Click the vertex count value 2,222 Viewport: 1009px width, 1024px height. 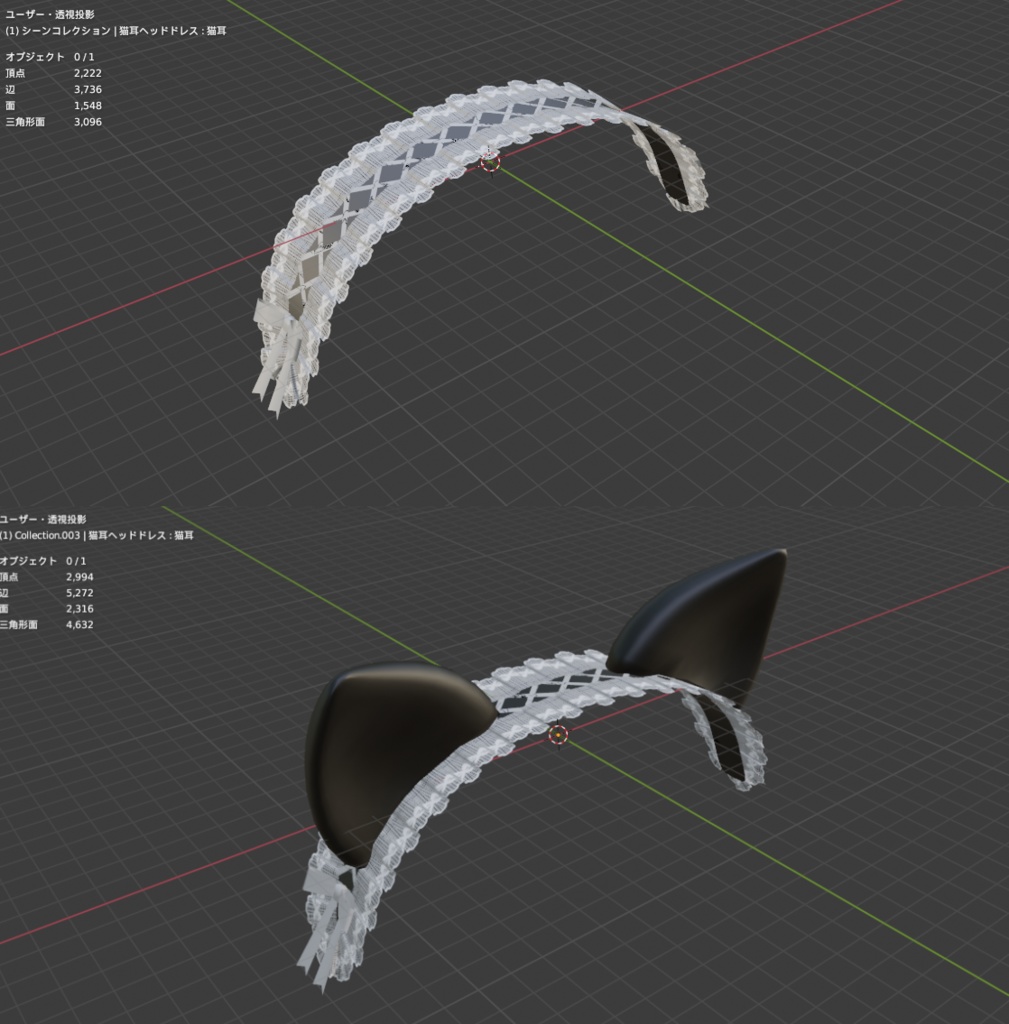88,73
